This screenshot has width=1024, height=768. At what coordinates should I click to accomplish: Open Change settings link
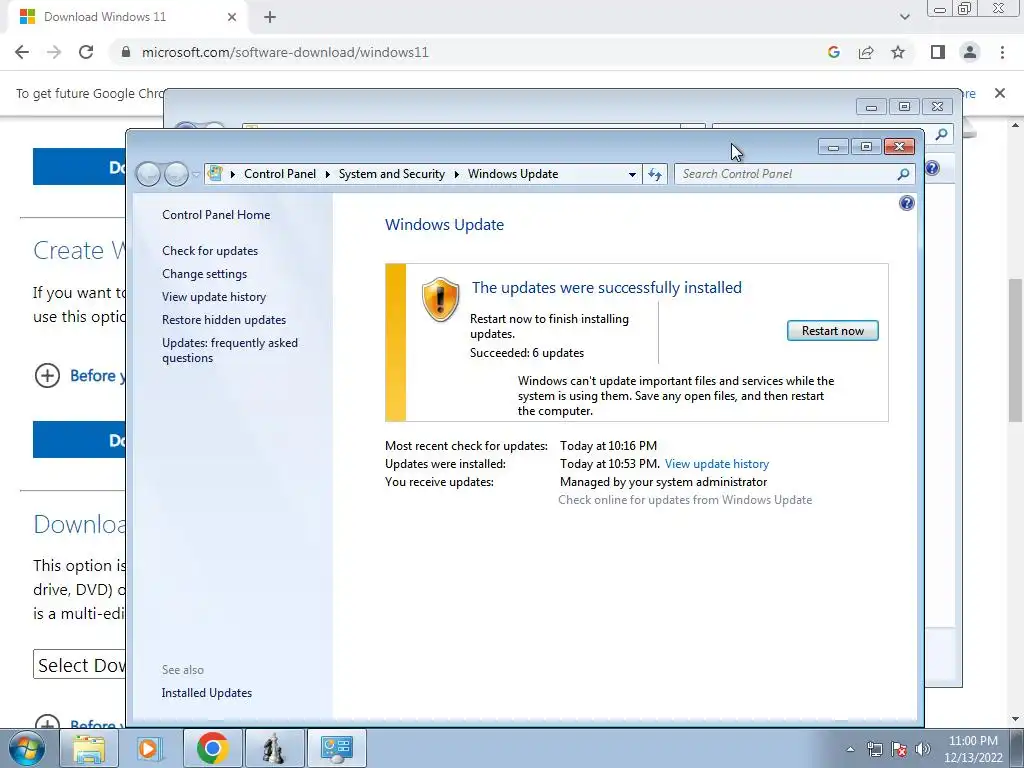coord(204,274)
